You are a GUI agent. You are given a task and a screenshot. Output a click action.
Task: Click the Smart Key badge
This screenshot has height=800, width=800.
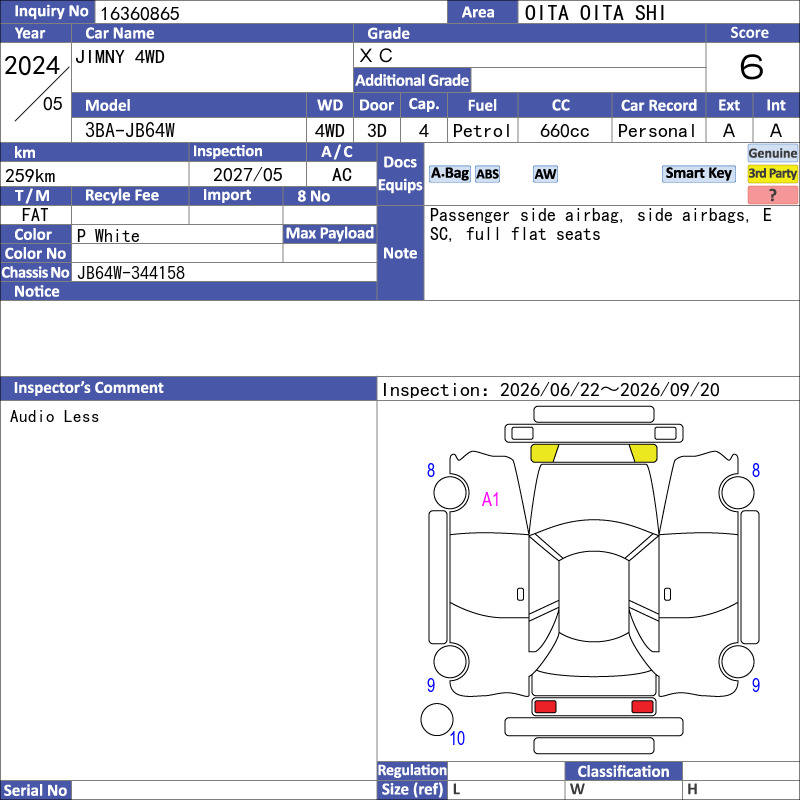tap(698, 173)
